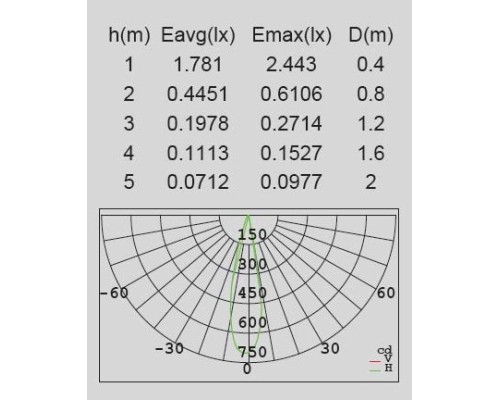The height and width of the screenshot is (400, 500).
Task: Click the D value 1.6
Action: pos(371,153)
